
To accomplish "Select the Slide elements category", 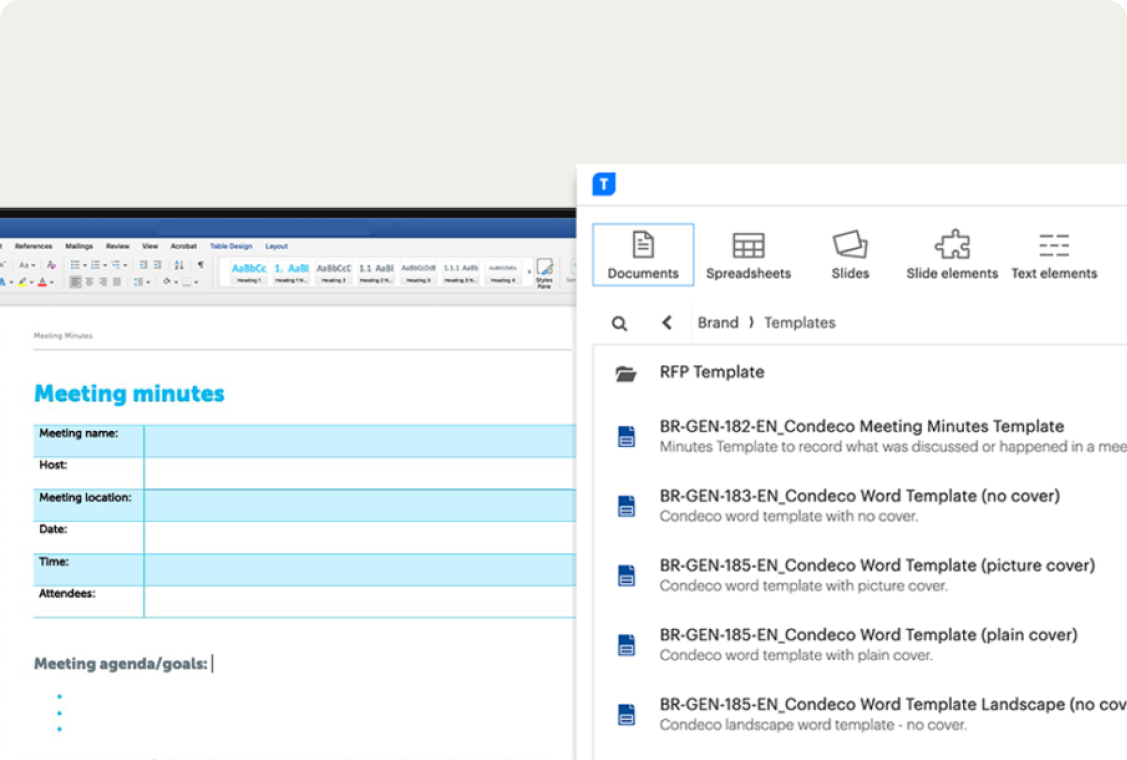I will point(952,255).
